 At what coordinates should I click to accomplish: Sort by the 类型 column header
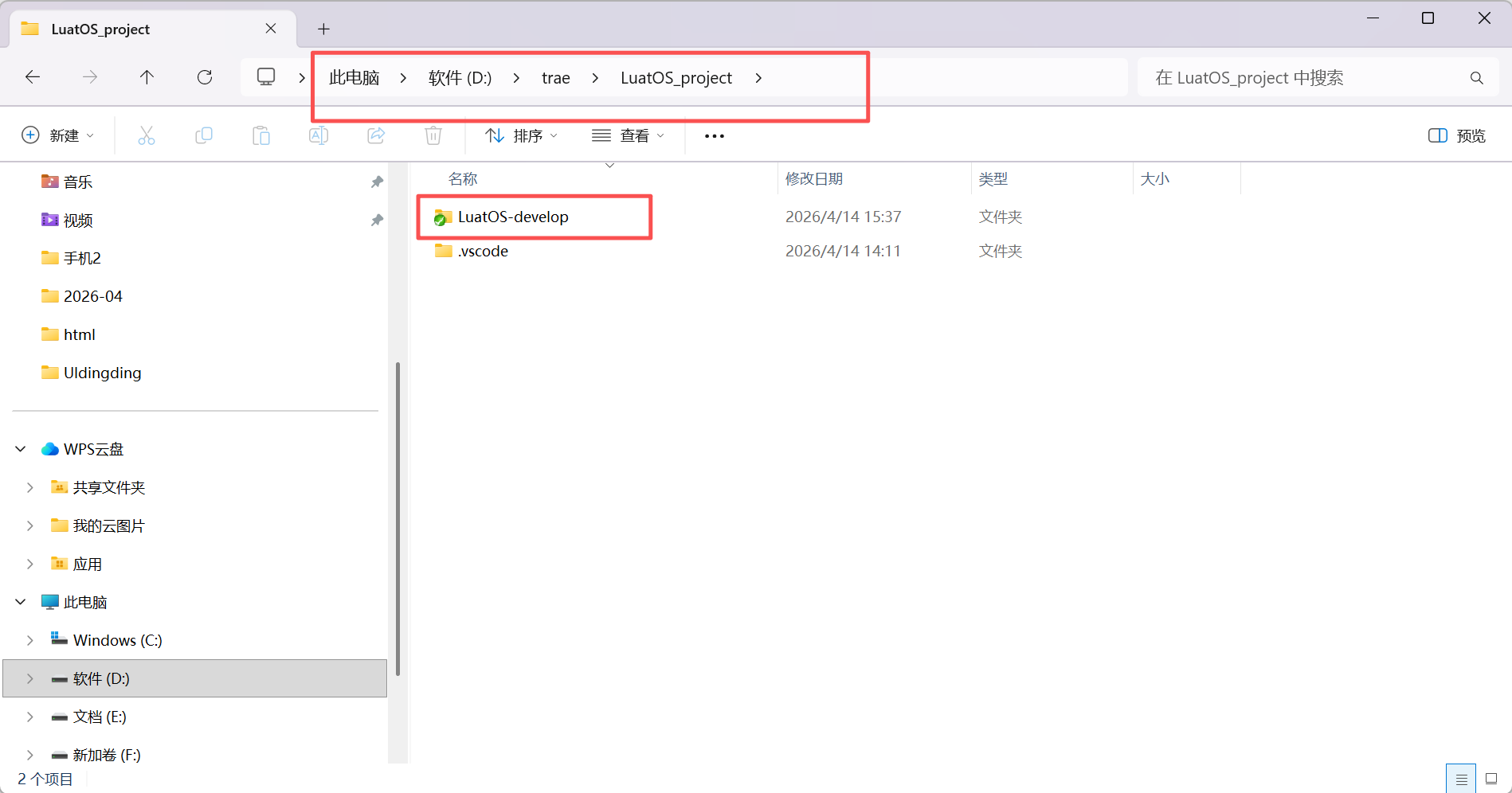click(x=993, y=179)
